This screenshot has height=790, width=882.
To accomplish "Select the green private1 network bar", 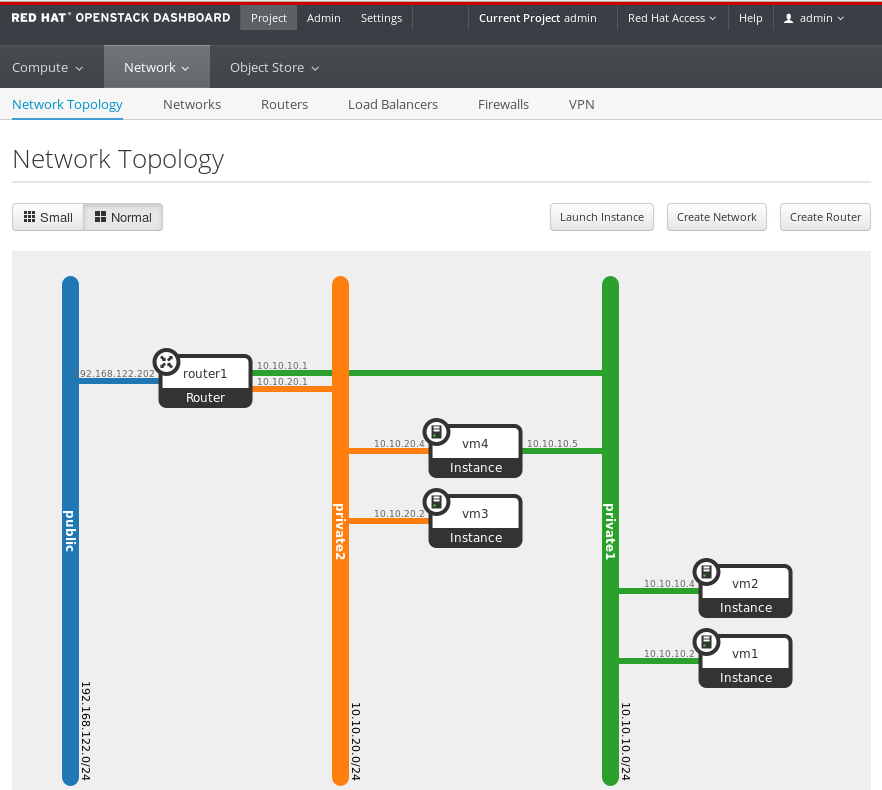I will (610, 531).
